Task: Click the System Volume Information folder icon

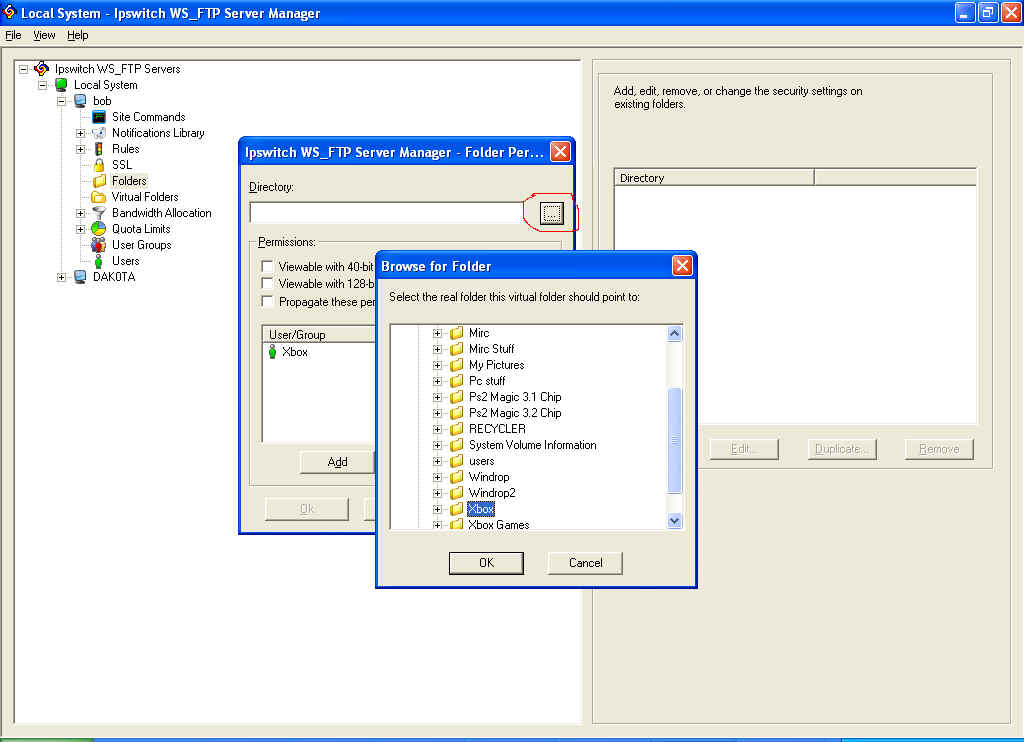Action: click(x=456, y=445)
